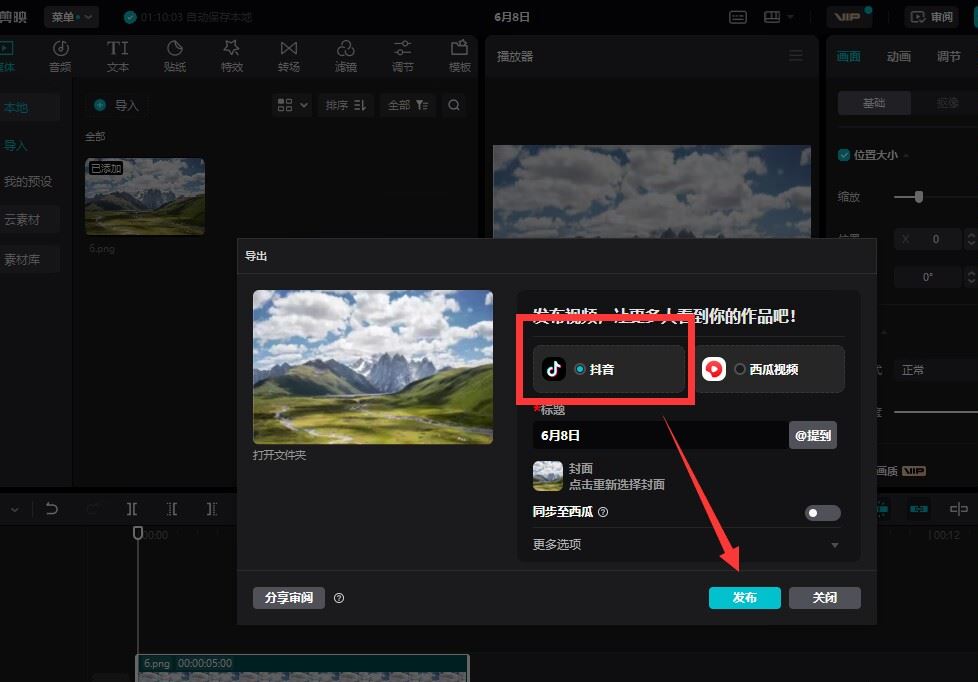Open the 特效 effects panel
The width and height of the screenshot is (978, 682).
pos(231,56)
